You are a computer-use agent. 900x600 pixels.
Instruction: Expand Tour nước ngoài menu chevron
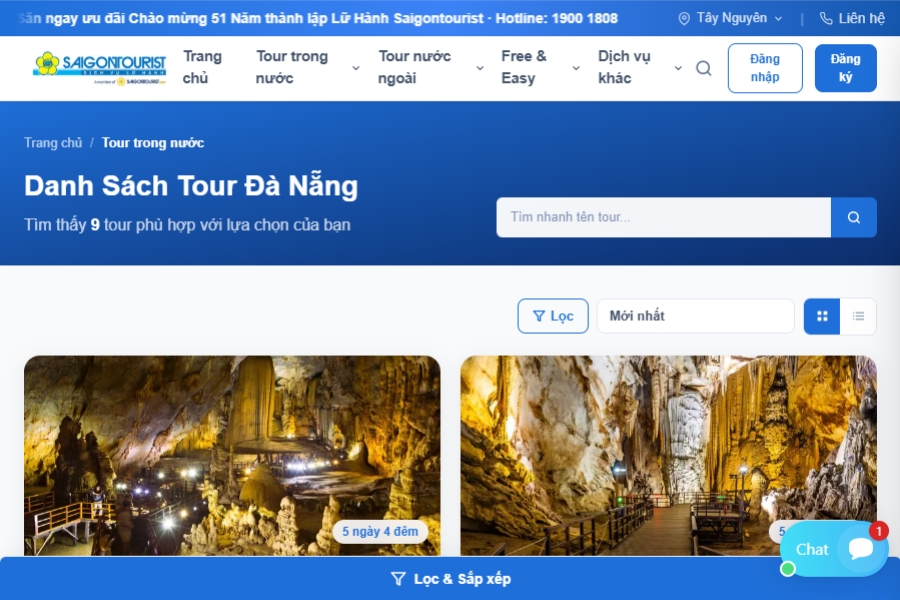tap(480, 68)
